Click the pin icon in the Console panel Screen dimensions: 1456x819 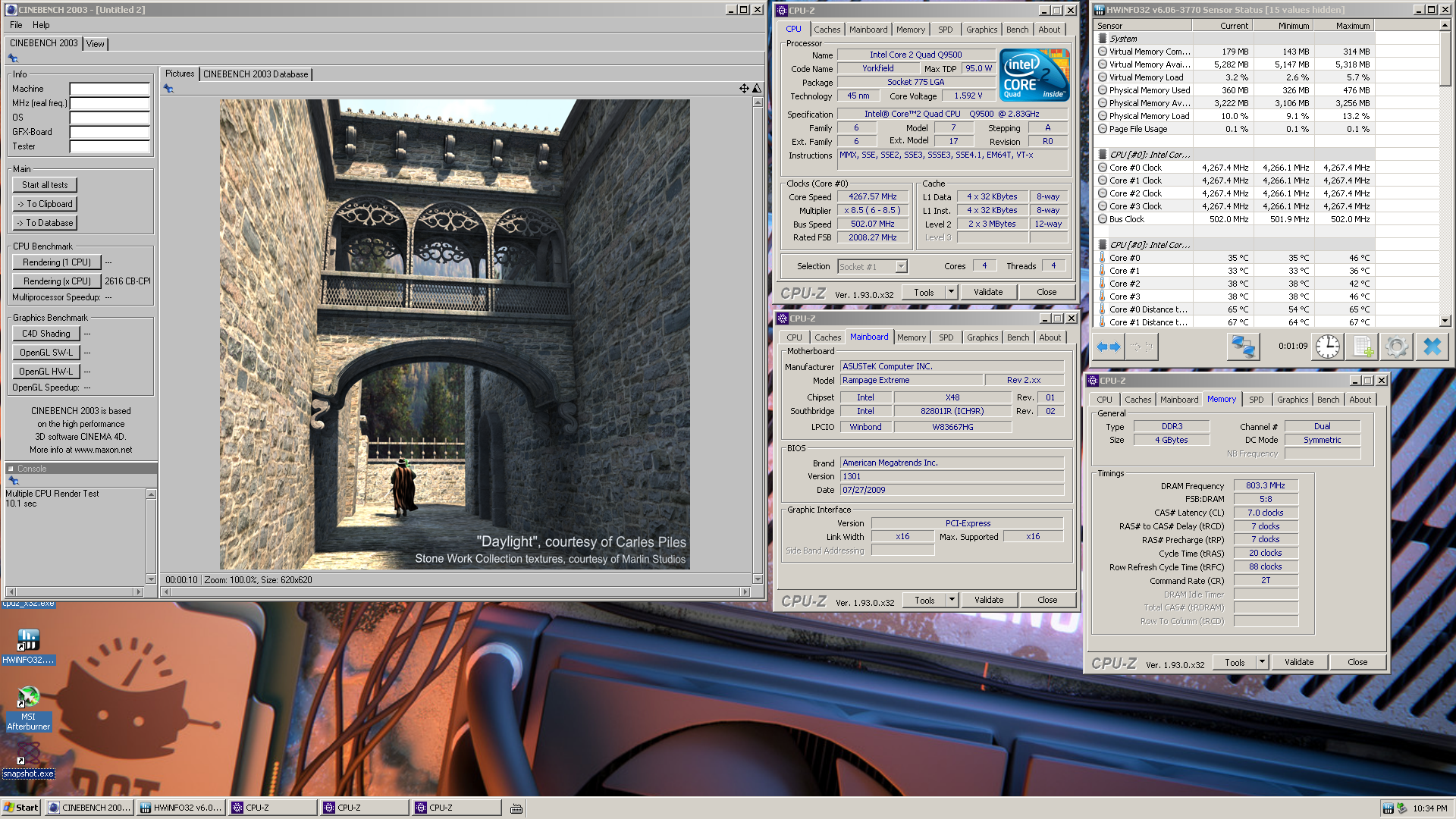tap(13, 481)
